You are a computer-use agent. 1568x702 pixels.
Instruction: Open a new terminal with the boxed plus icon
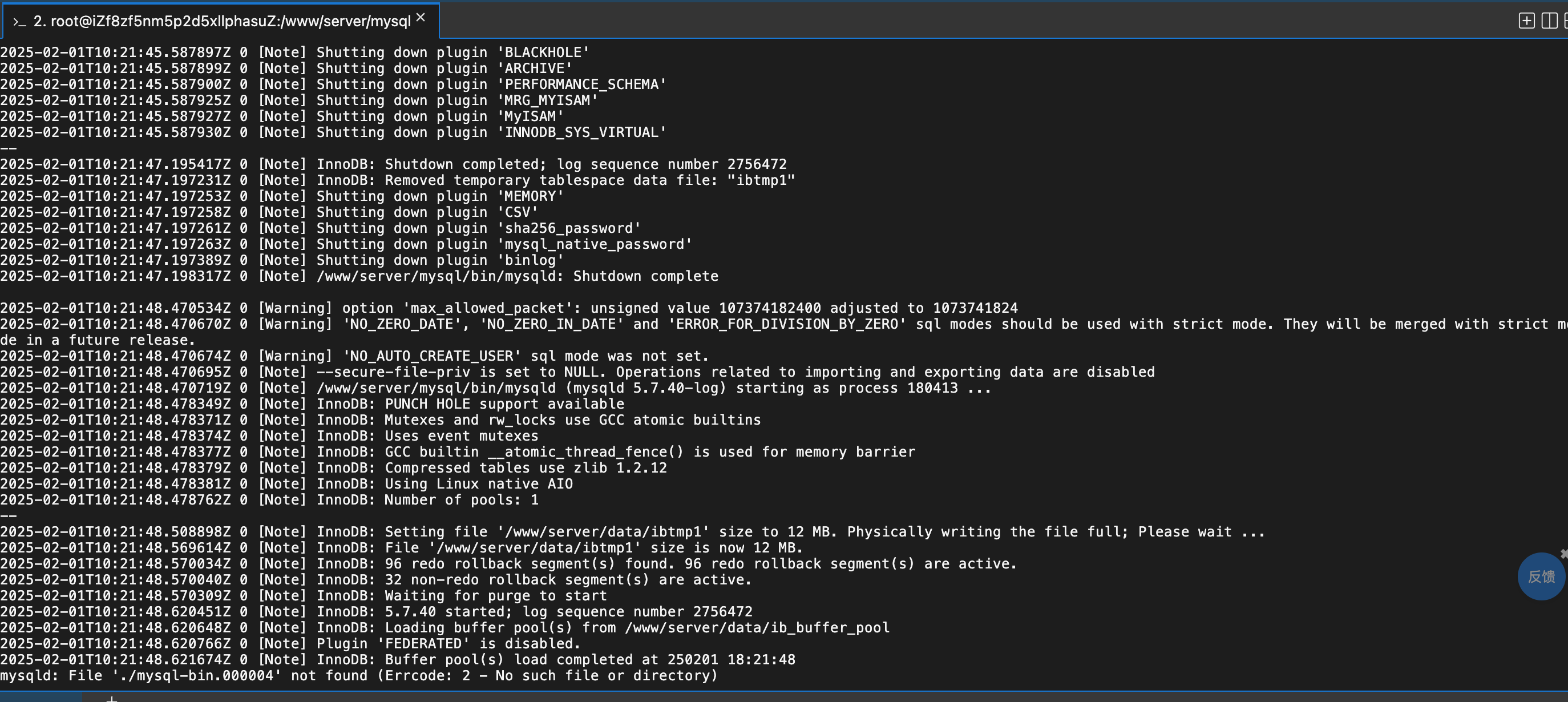point(1526,21)
